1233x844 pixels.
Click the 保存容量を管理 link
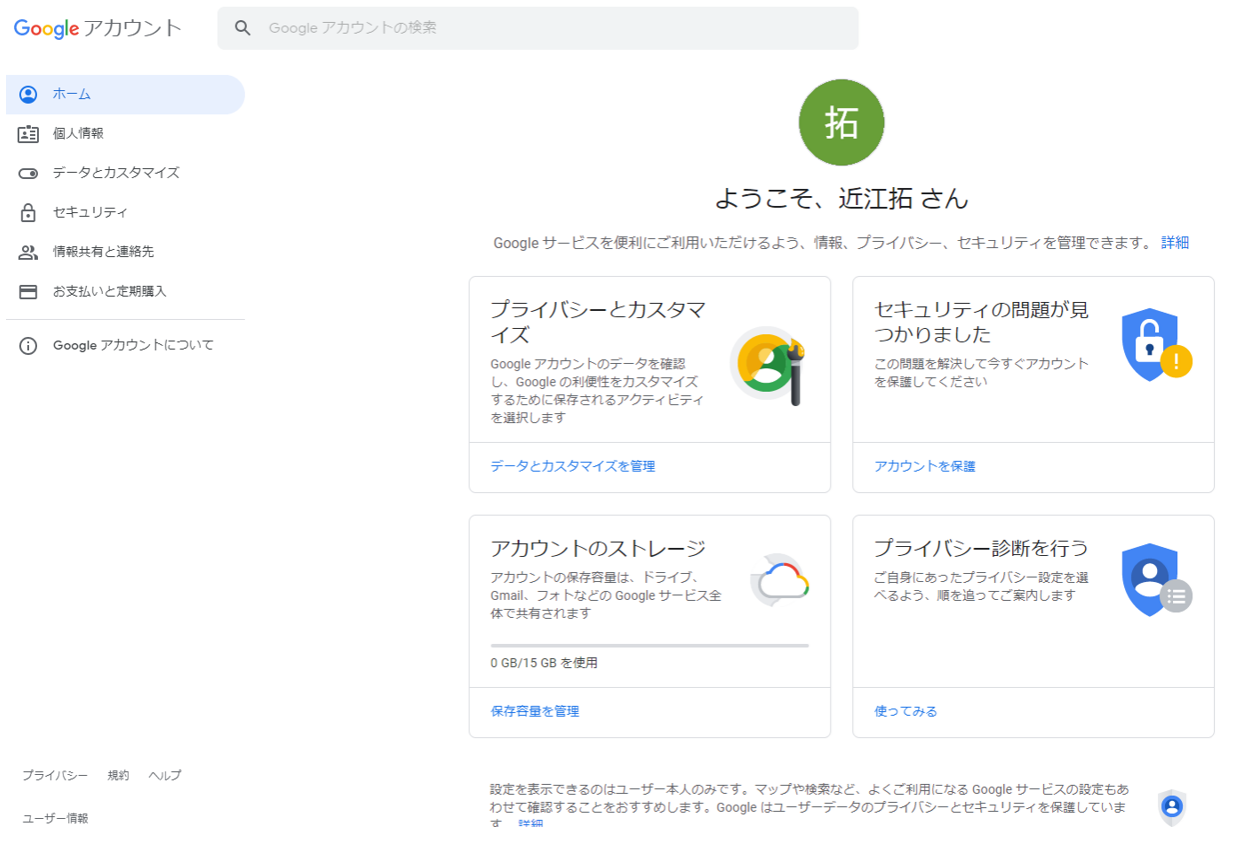535,711
